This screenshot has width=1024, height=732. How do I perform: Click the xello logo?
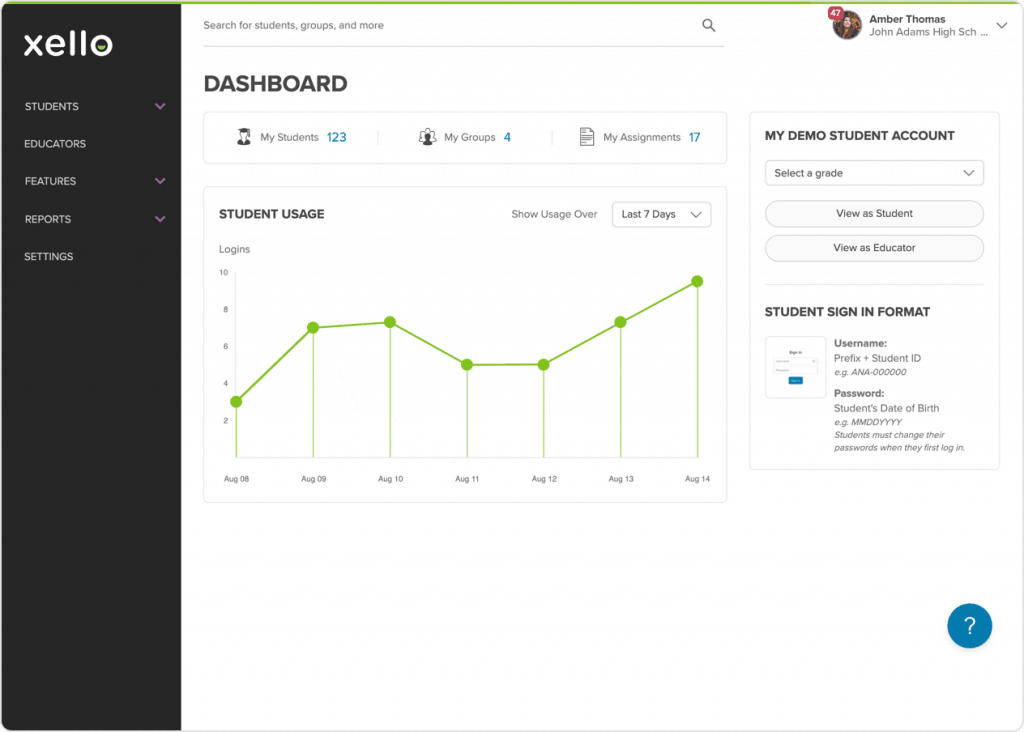(66, 43)
